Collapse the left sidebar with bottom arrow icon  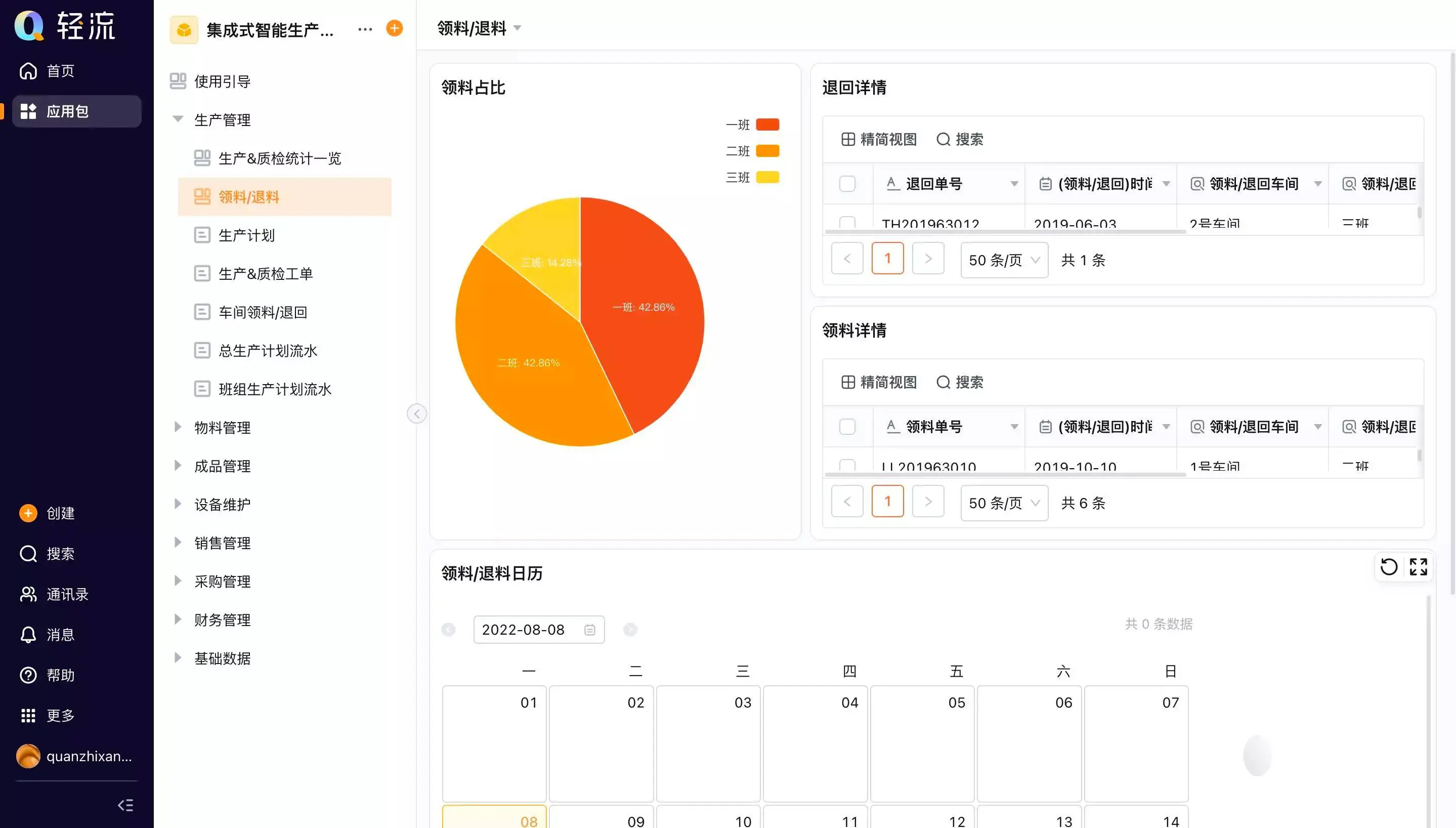(x=125, y=805)
